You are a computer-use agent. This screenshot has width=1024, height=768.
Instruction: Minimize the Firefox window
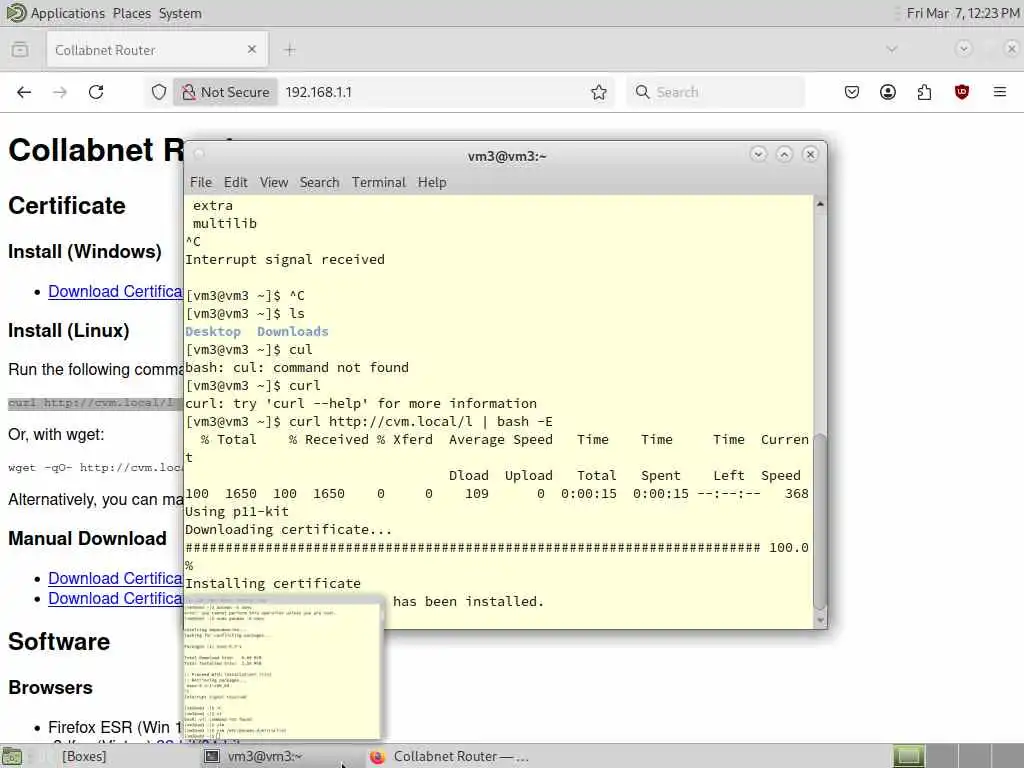(963, 49)
